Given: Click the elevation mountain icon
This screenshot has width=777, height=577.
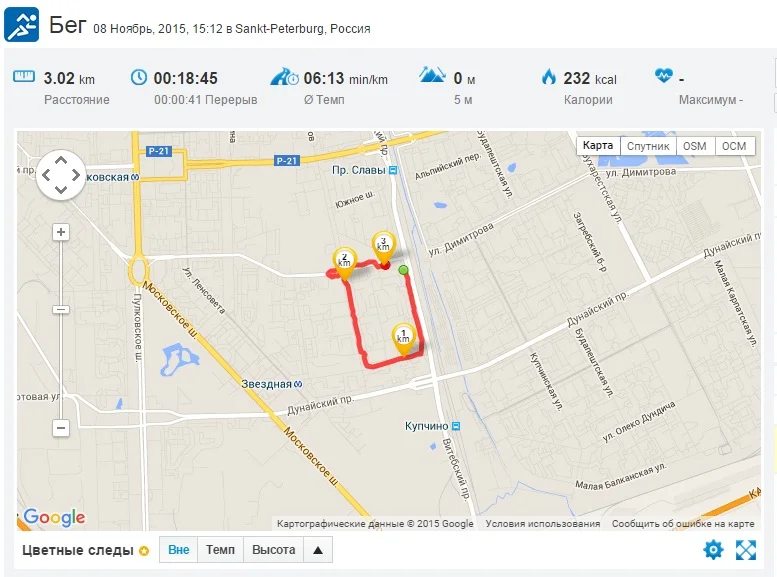Looking at the screenshot, I should (x=432, y=75).
